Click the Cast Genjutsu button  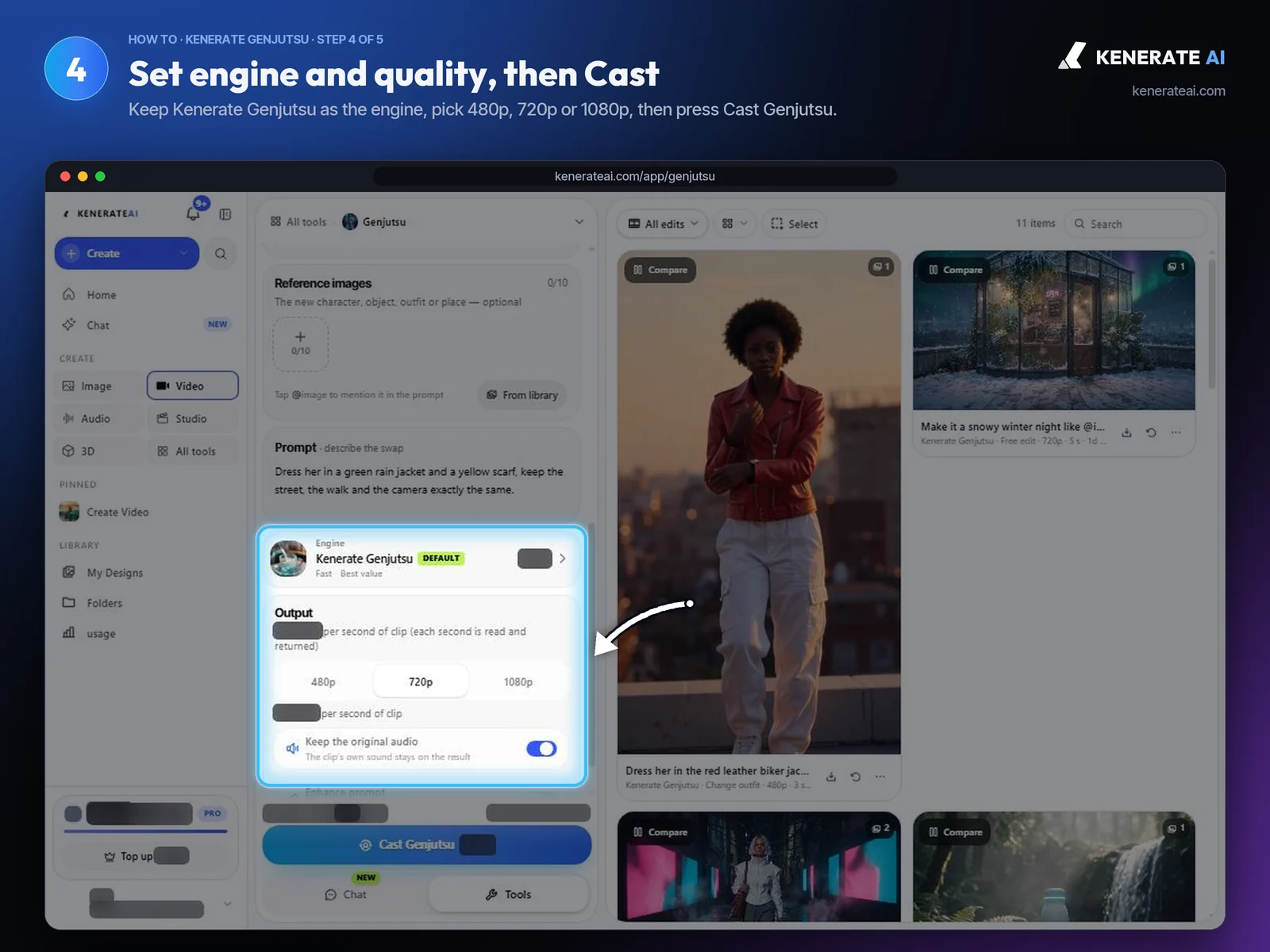tap(427, 845)
